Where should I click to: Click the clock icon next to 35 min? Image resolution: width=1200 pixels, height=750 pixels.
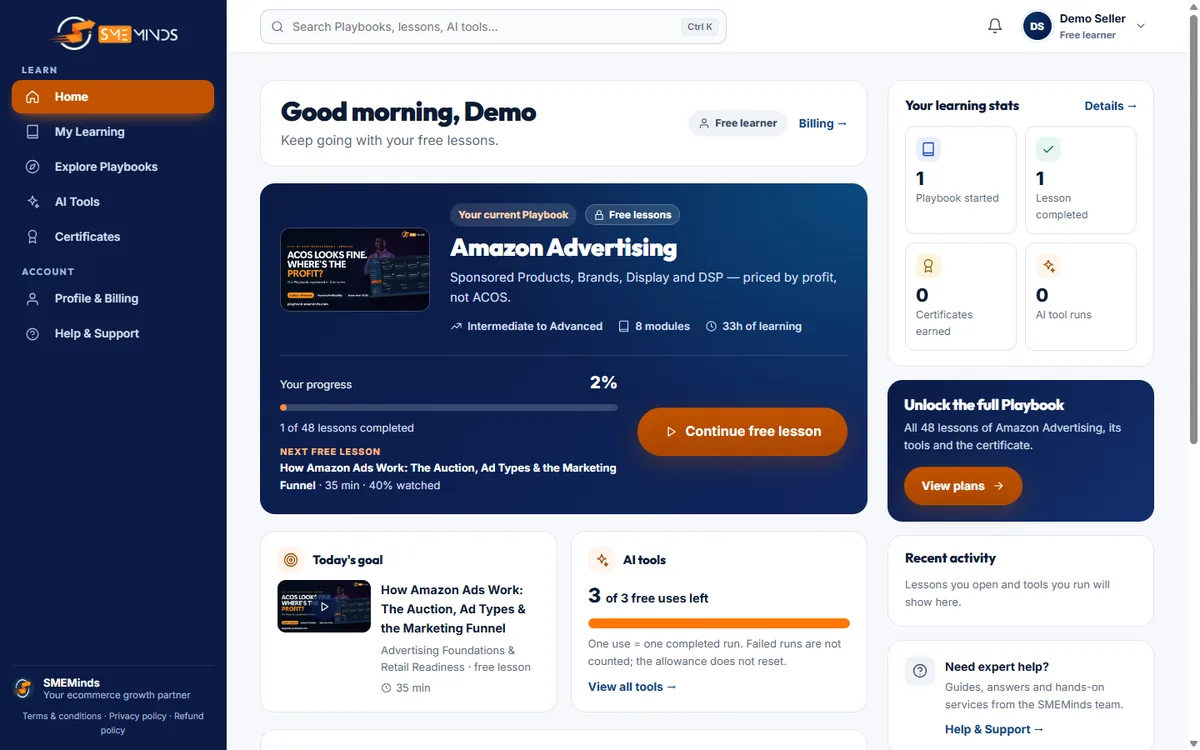386,688
